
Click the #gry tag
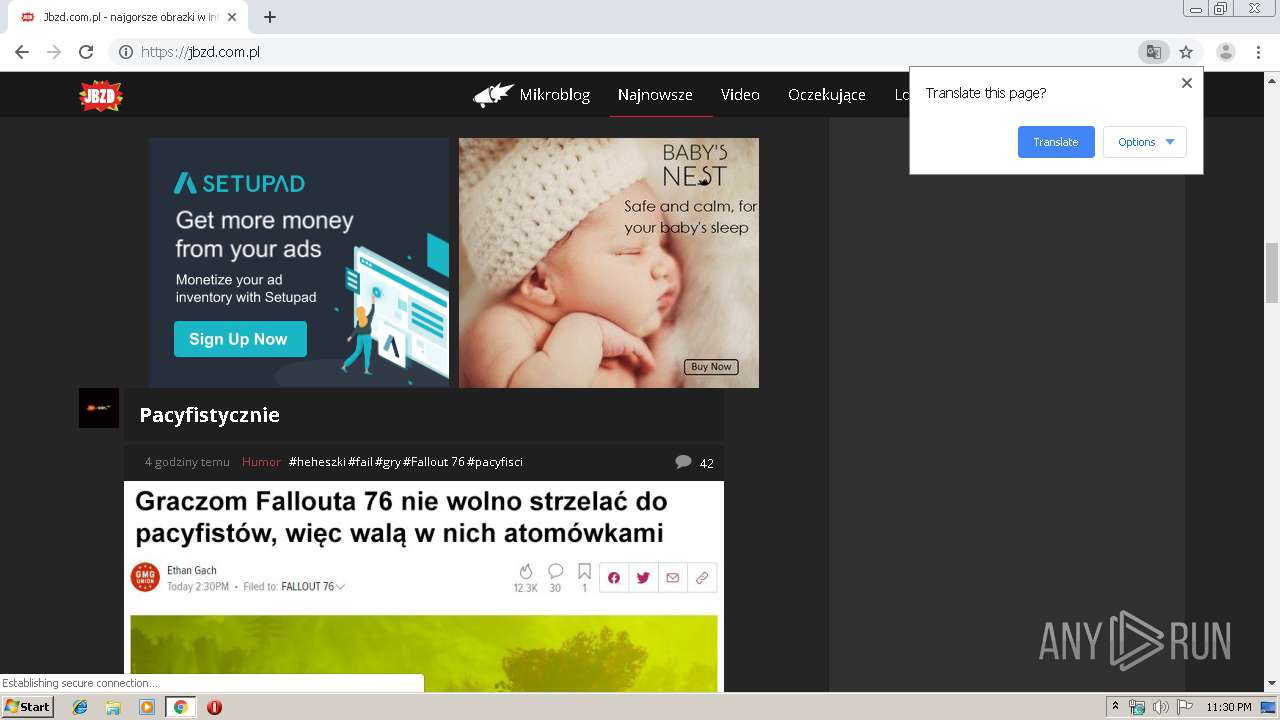pyautogui.click(x=388, y=462)
